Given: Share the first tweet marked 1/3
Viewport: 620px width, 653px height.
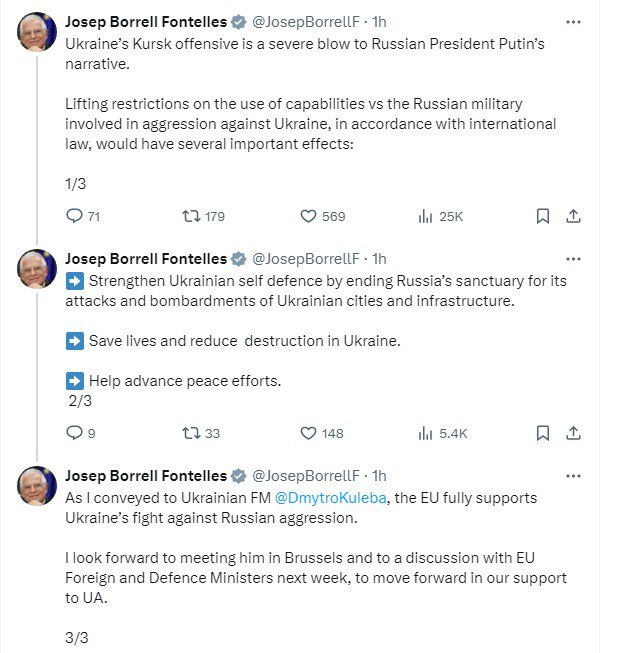Looking at the screenshot, I should (574, 216).
